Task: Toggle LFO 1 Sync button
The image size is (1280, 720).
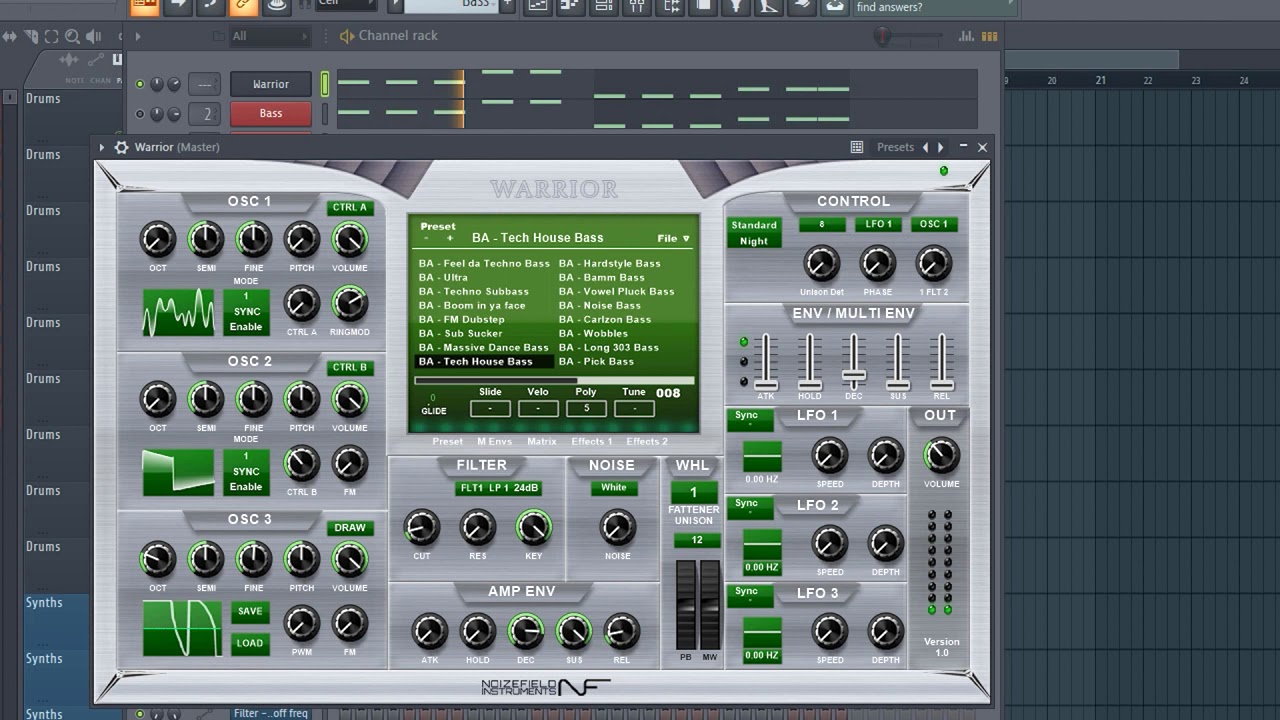Action: pyautogui.click(x=750, y=419)
